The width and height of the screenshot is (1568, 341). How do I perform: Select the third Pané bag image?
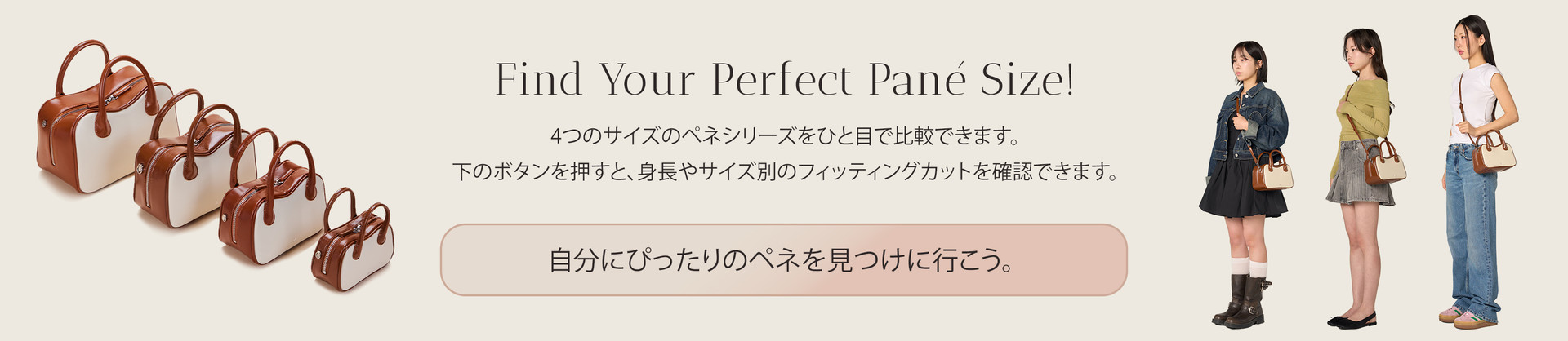[272, 198]
